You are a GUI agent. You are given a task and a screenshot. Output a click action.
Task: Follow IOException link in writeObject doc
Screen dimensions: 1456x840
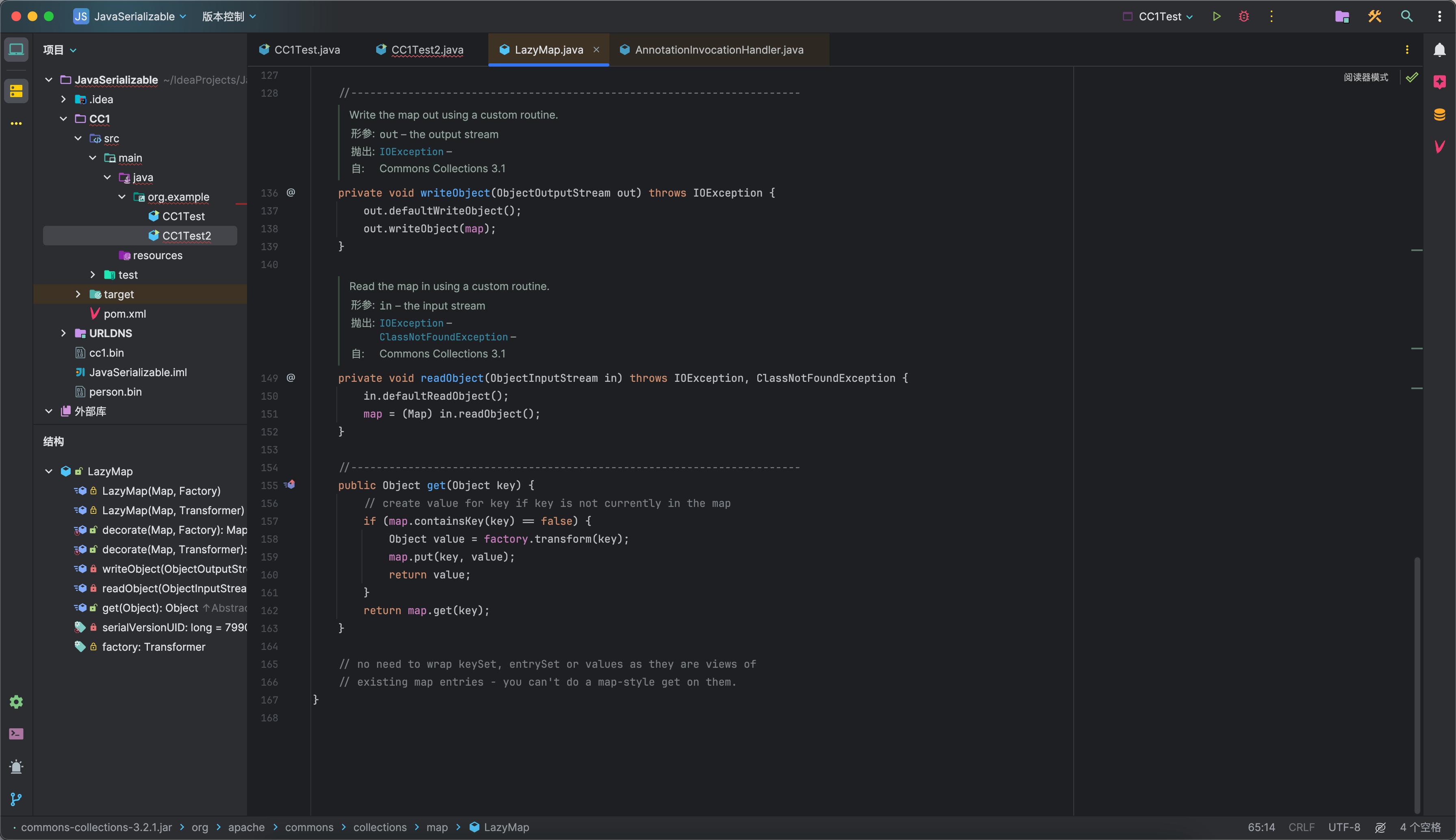pos(411,152)
